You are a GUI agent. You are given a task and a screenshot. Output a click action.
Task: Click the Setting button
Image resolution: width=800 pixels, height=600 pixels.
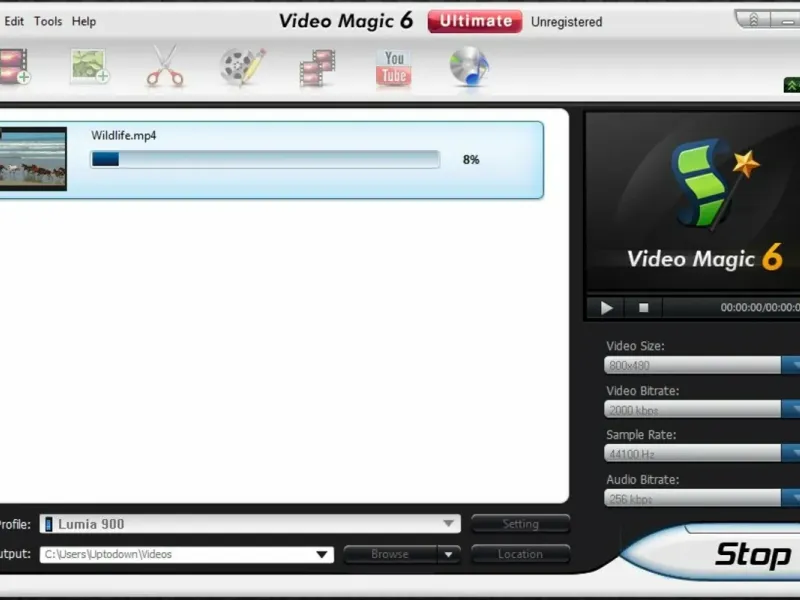pos(520,524)
